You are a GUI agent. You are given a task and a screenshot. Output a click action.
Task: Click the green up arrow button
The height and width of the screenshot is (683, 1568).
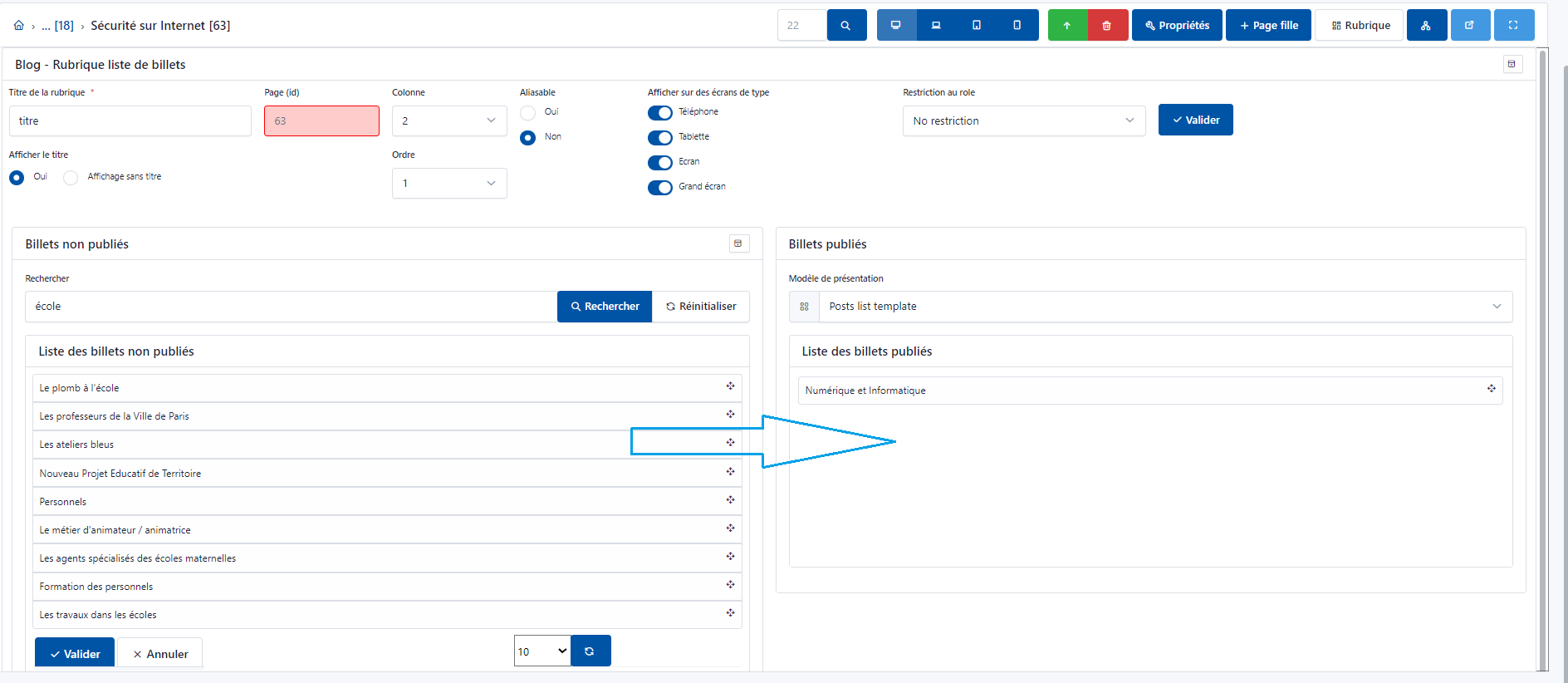tap(1067, 26)
